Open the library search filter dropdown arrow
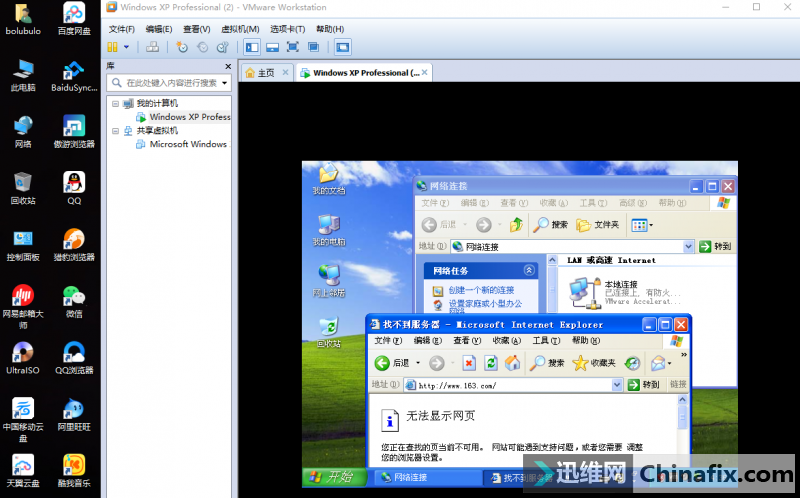This screenshot has width=800, height=498. pyautogui.click(x=224, y=83)
